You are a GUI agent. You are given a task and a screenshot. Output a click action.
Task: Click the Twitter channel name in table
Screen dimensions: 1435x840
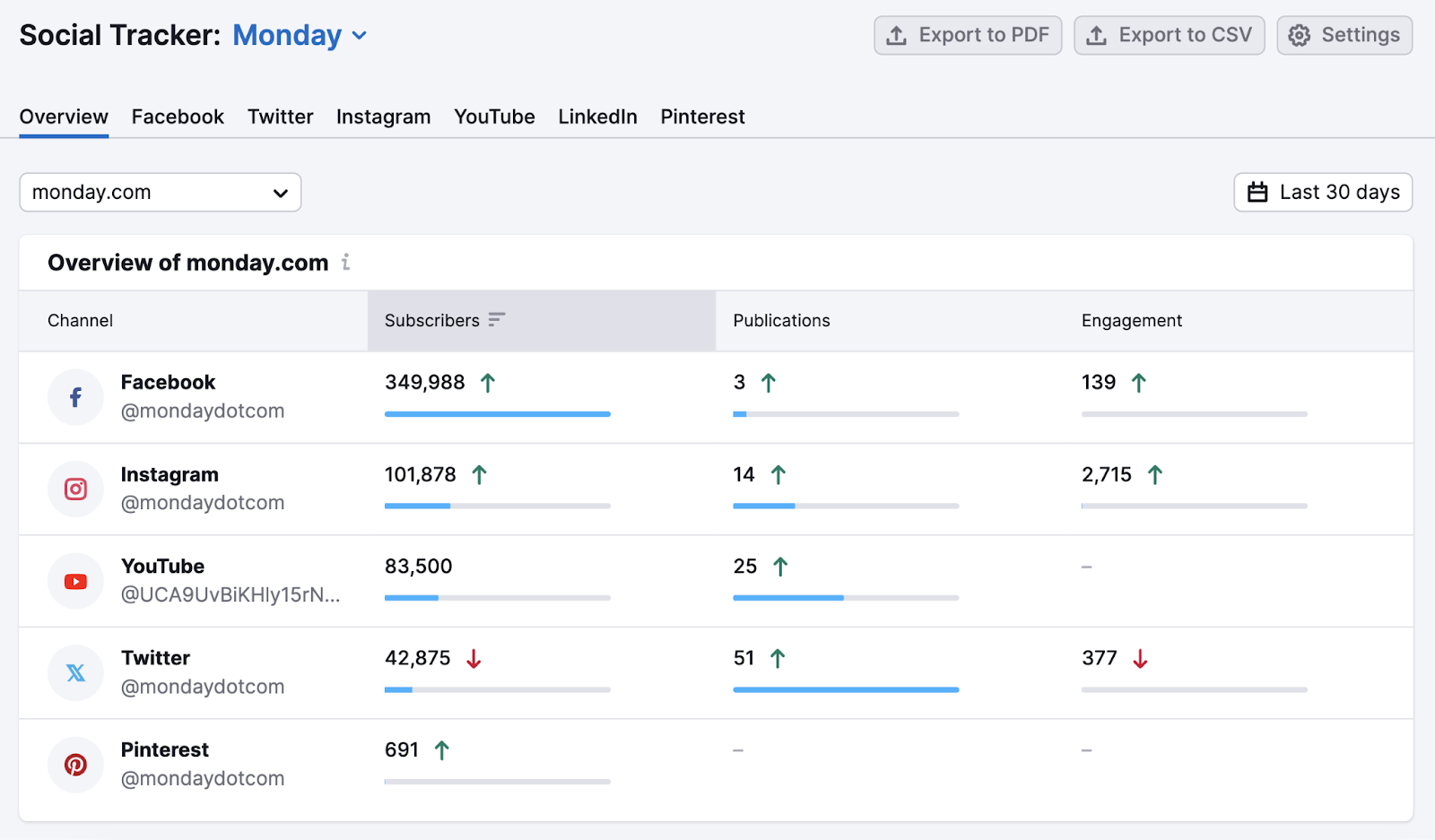(x=155, y=658)
